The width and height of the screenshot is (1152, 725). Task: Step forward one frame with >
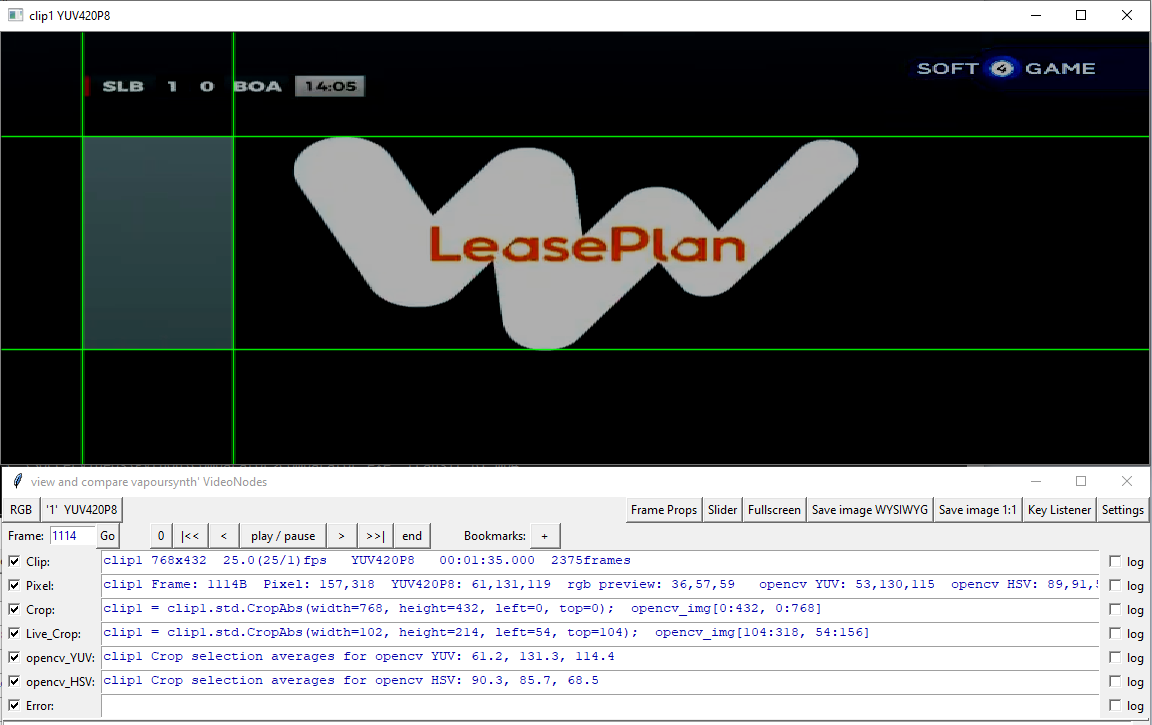[341, 535]
